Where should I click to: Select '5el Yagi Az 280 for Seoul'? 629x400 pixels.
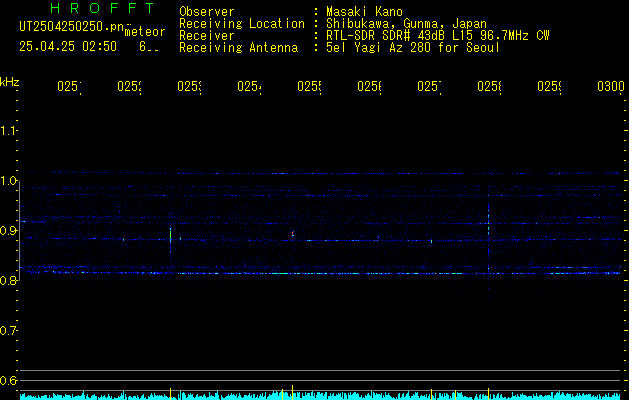413,48
